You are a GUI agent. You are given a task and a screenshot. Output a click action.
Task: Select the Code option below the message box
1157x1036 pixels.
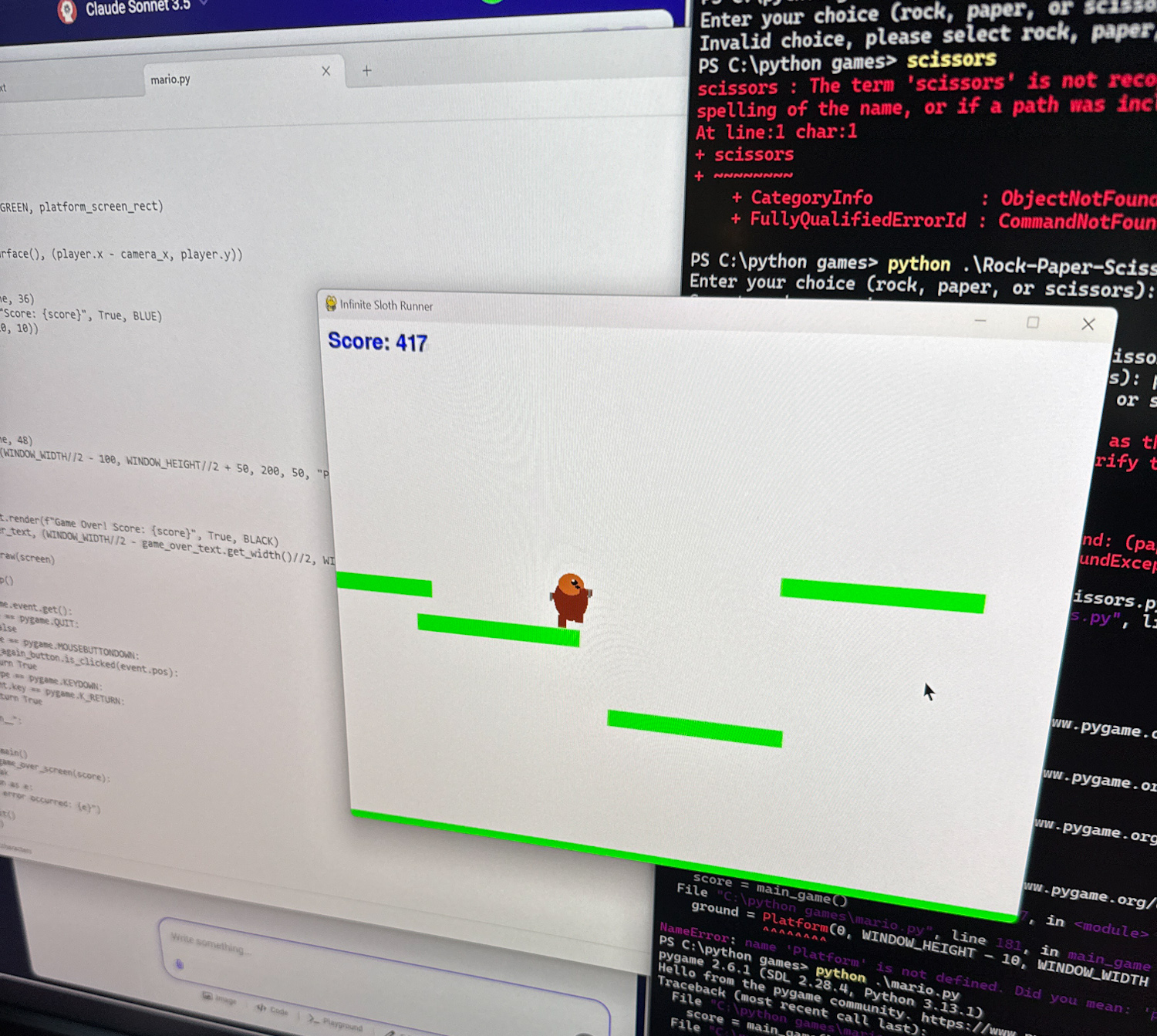272,1010
